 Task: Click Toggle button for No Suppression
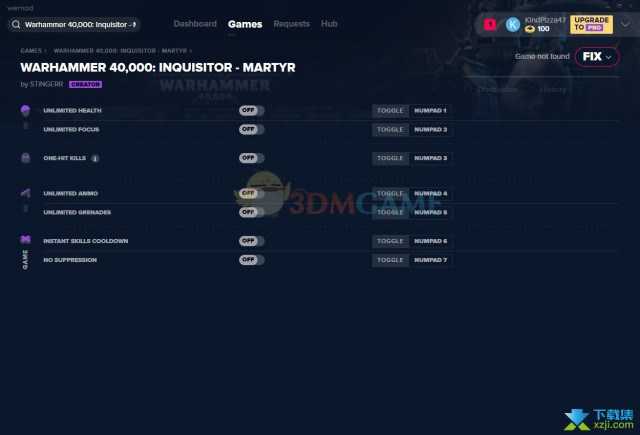pyautogui.click(x=390, y=260)
